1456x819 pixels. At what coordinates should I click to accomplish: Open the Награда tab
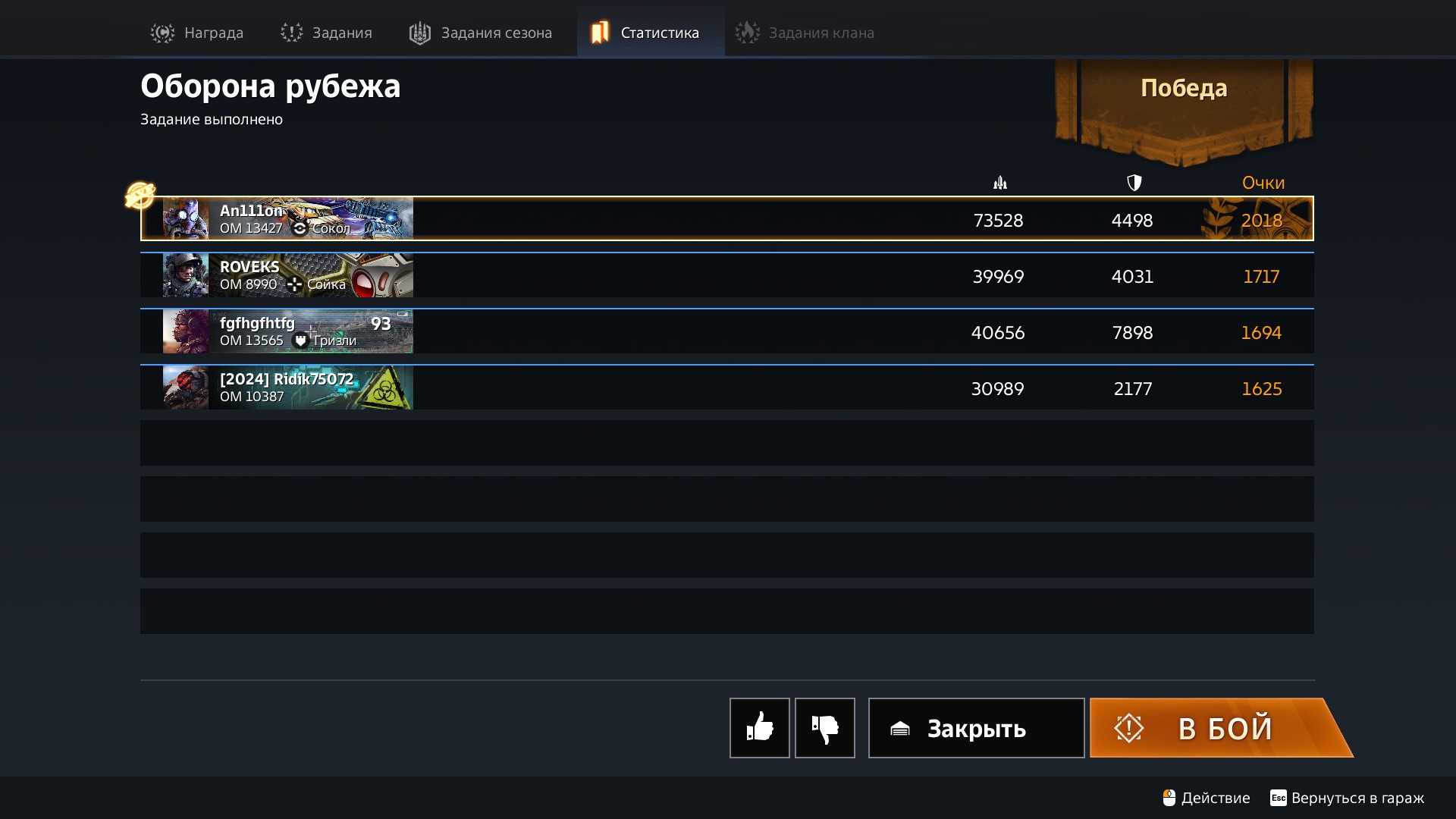click(x=197, y=33)
